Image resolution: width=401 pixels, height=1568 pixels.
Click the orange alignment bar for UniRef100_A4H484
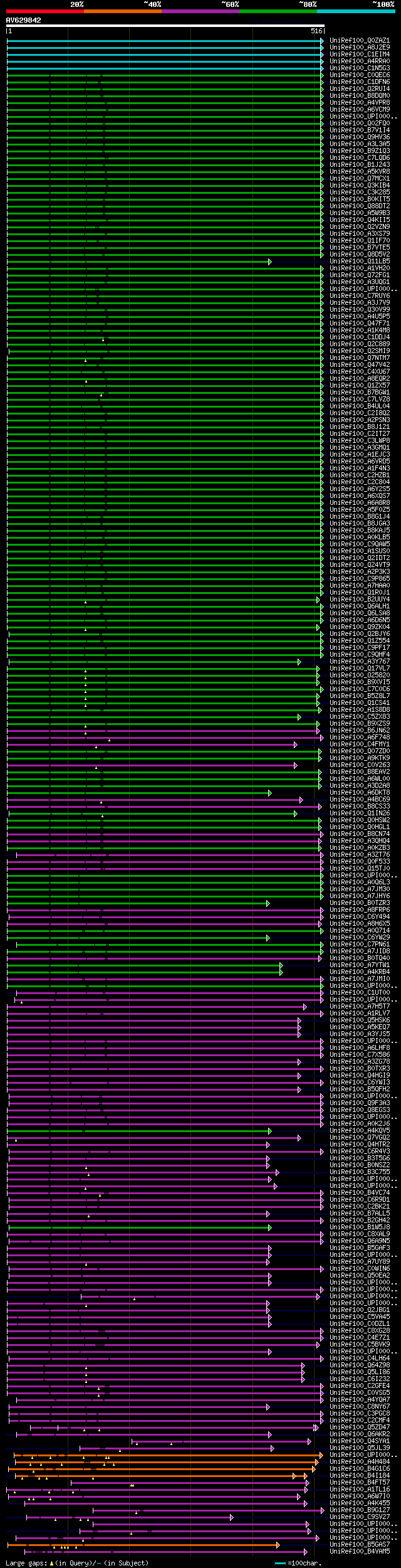click(x=166, y=1462)
